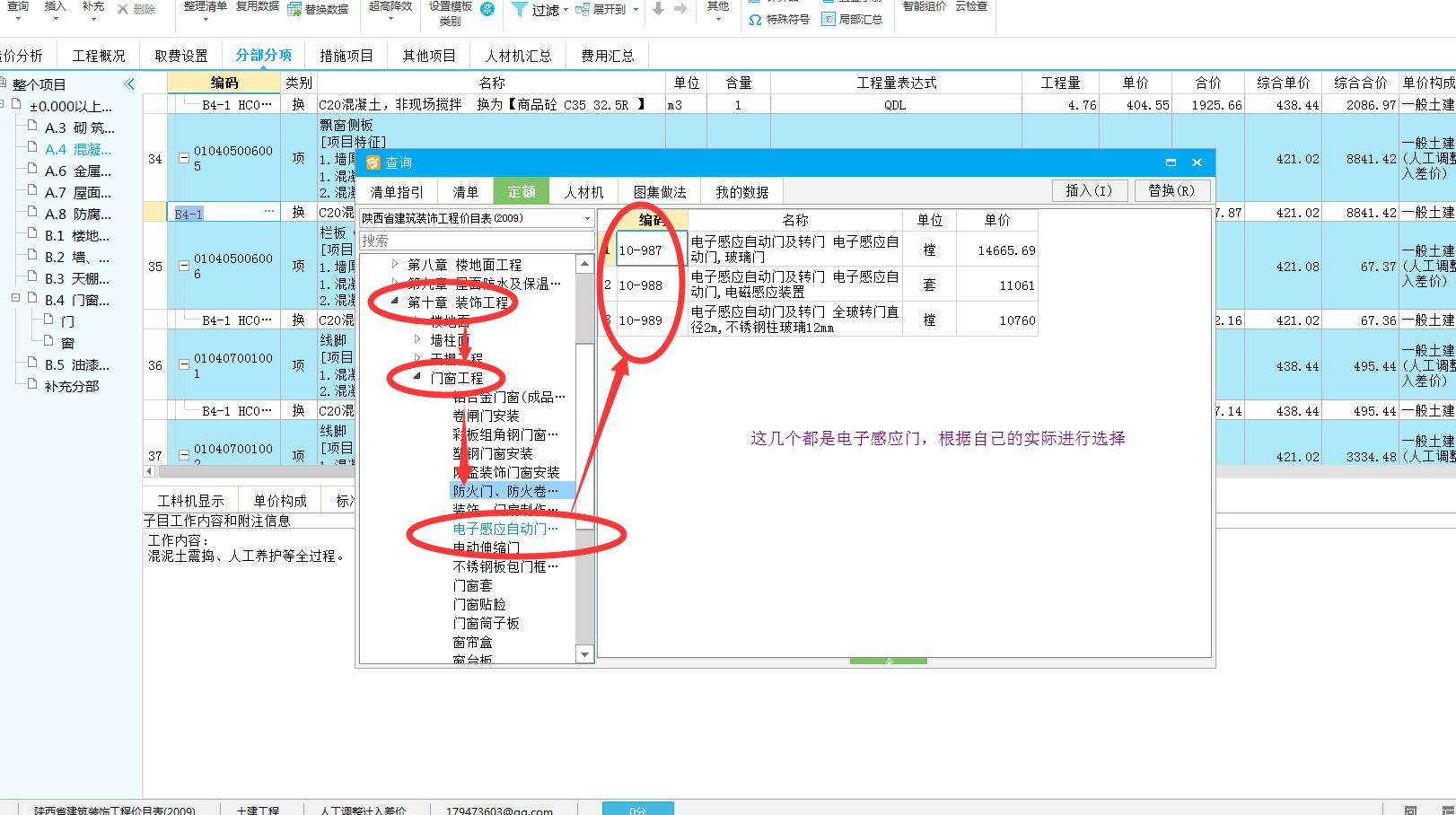Click the 搜索 input box in dialog
This screenshot has width=1456, height=815.
coord(477,241)
